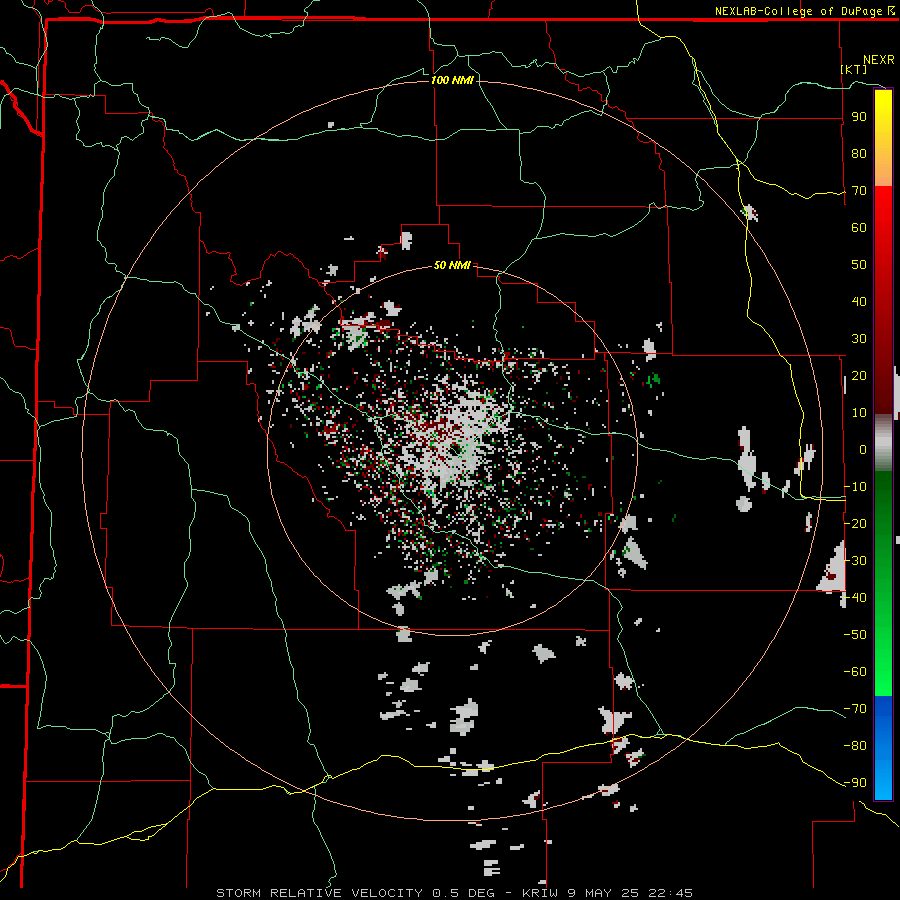Click the -10 scale value
This screenshot has width=900, height=900.
(x=855, y=487)
